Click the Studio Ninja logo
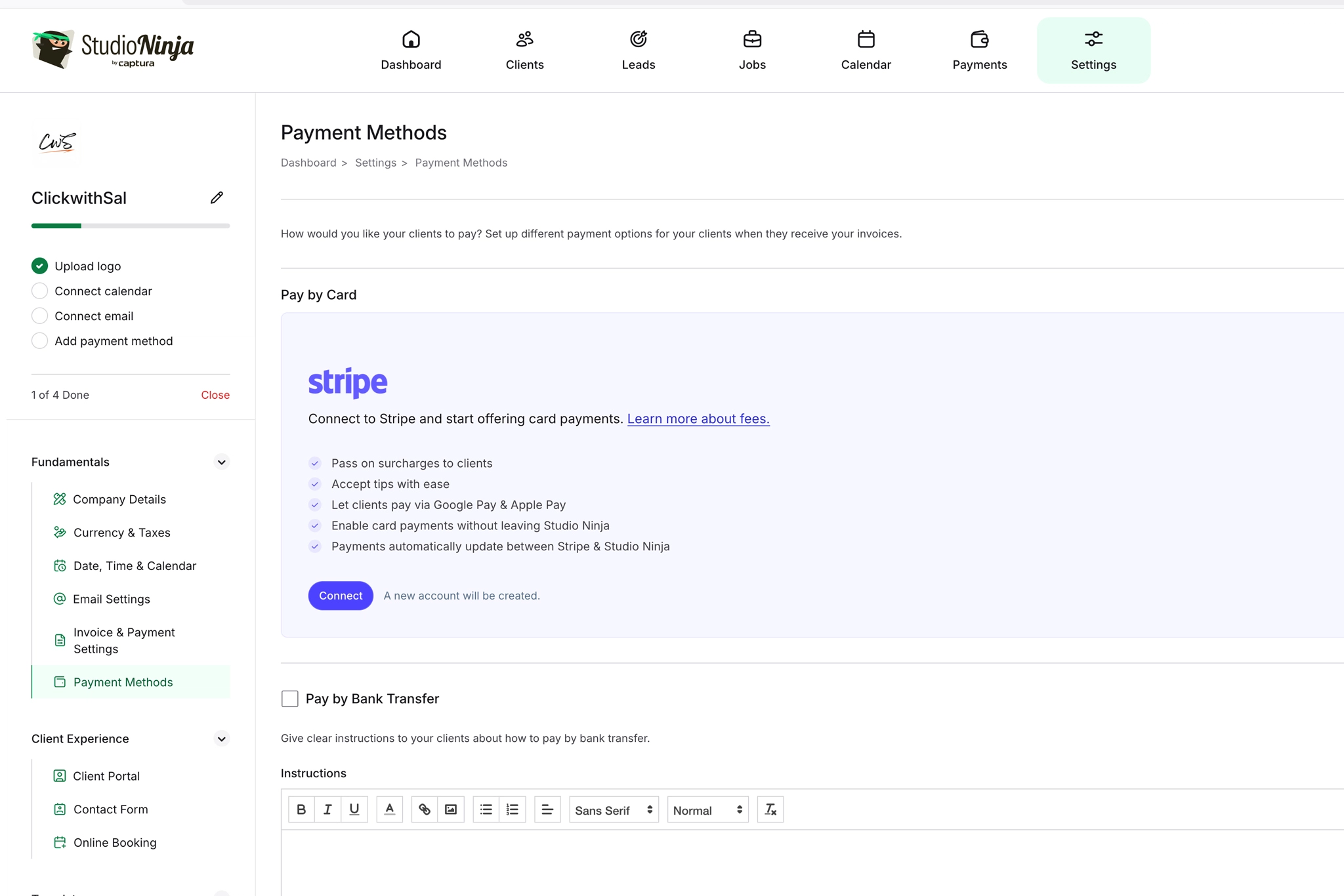The width and height of the screenshot is (1344, 896). point(113,49)
